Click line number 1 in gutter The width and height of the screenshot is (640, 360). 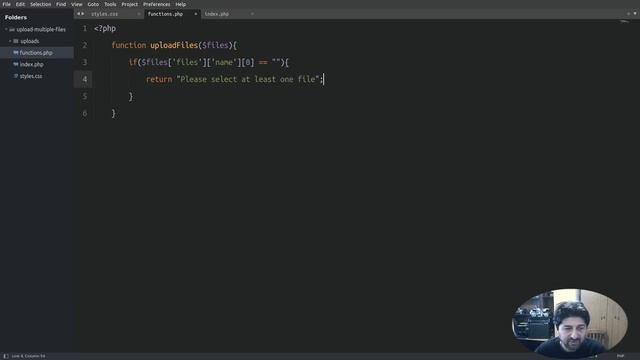click(85, 29)
